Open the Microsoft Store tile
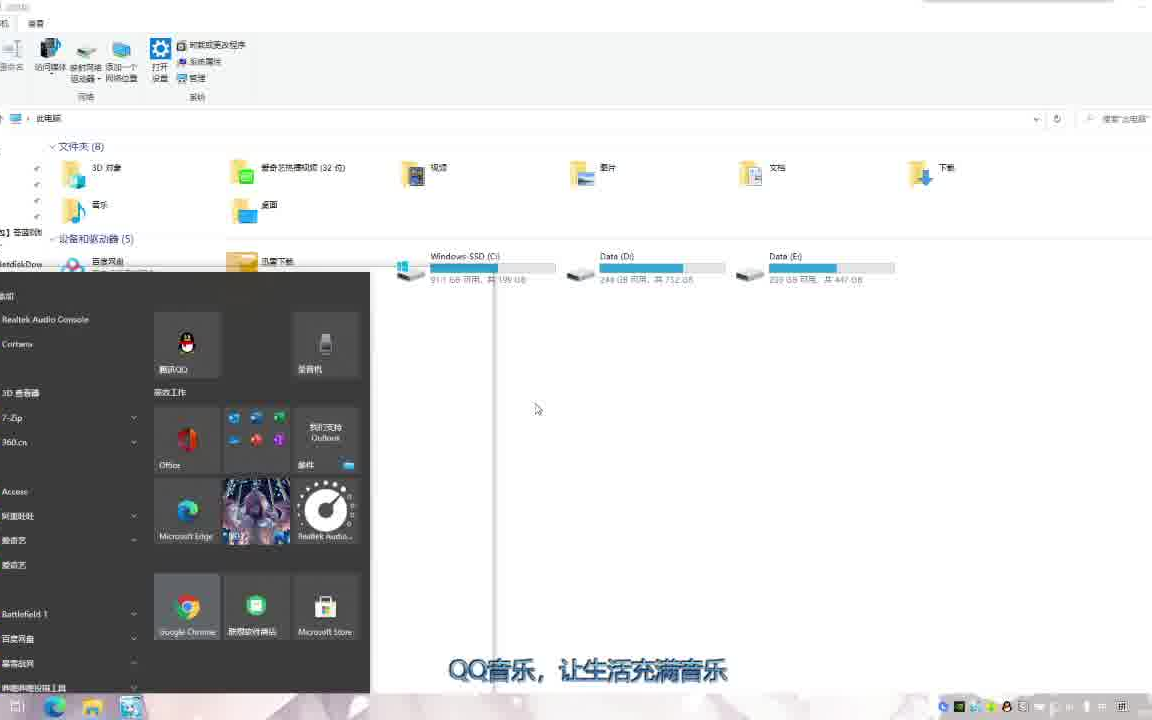 tap(325, 606)
